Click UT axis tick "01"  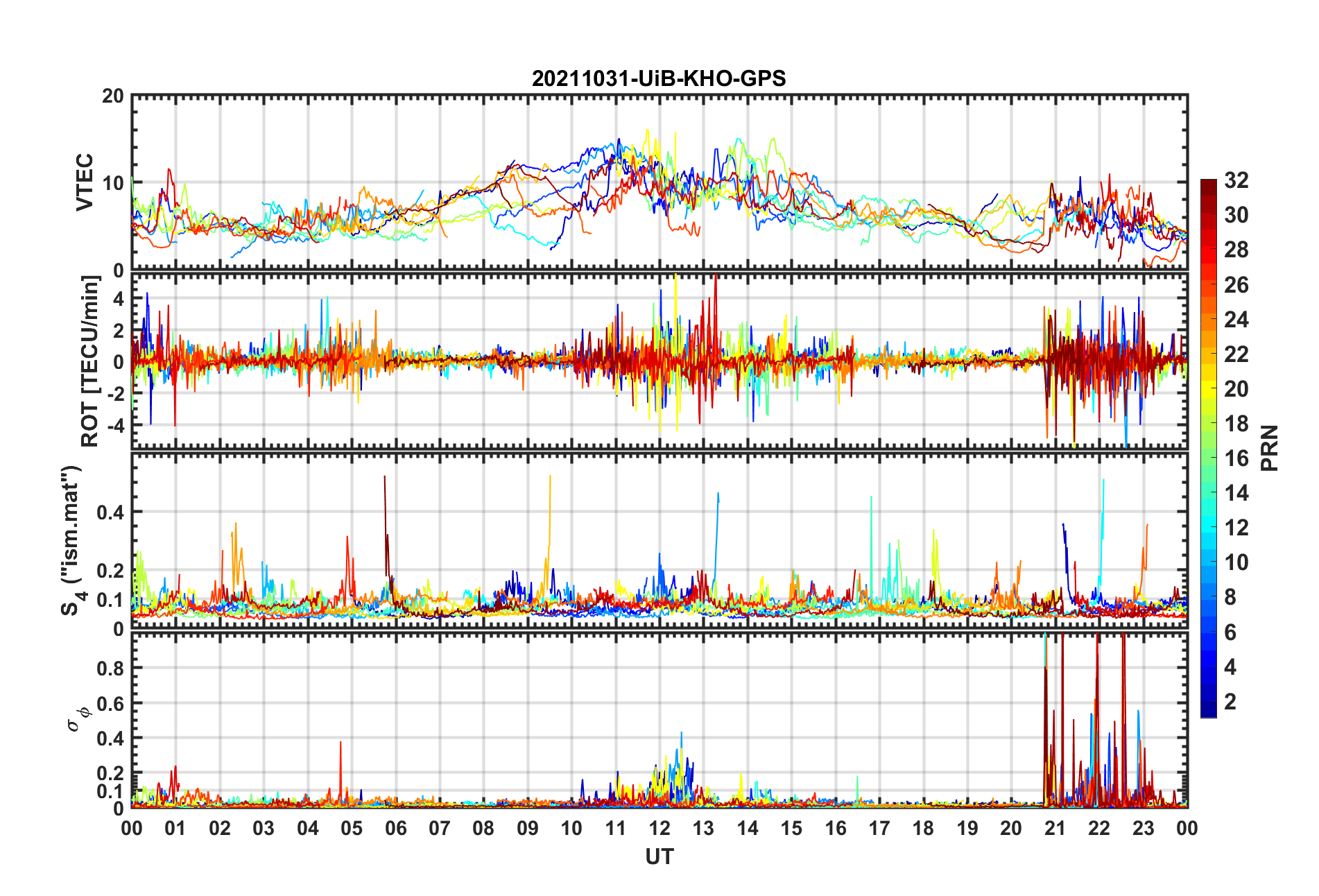coord(175,829)
